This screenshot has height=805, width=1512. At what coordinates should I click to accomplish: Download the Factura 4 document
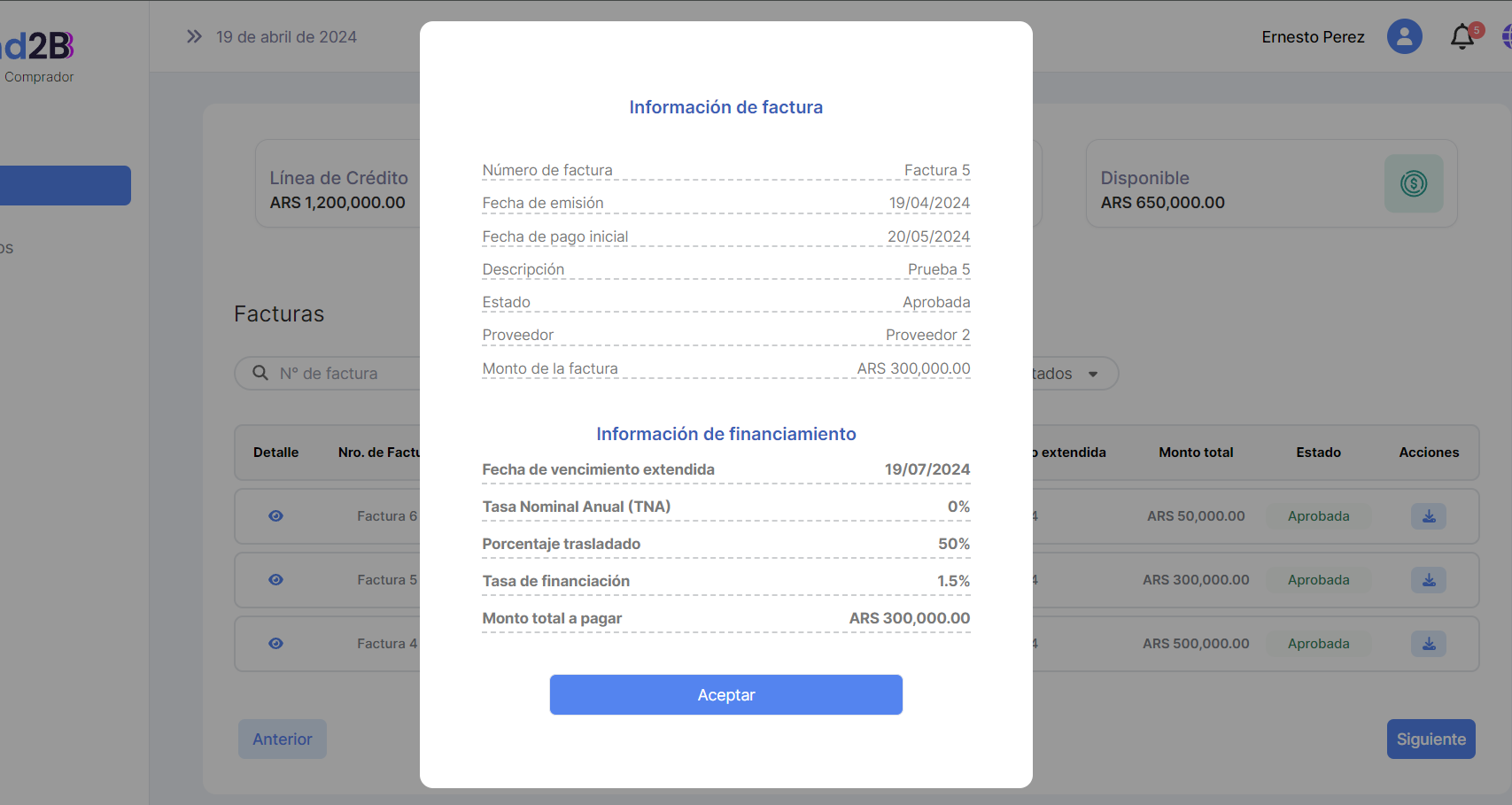click(1428, 644)
